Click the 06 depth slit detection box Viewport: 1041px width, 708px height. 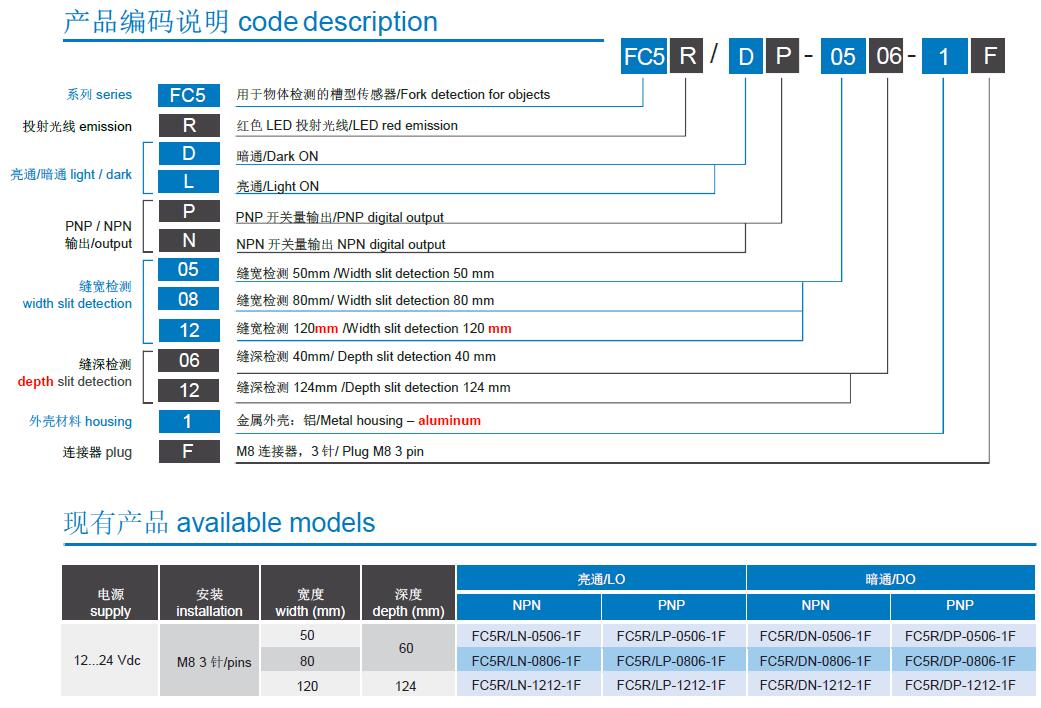click(188, 360)
